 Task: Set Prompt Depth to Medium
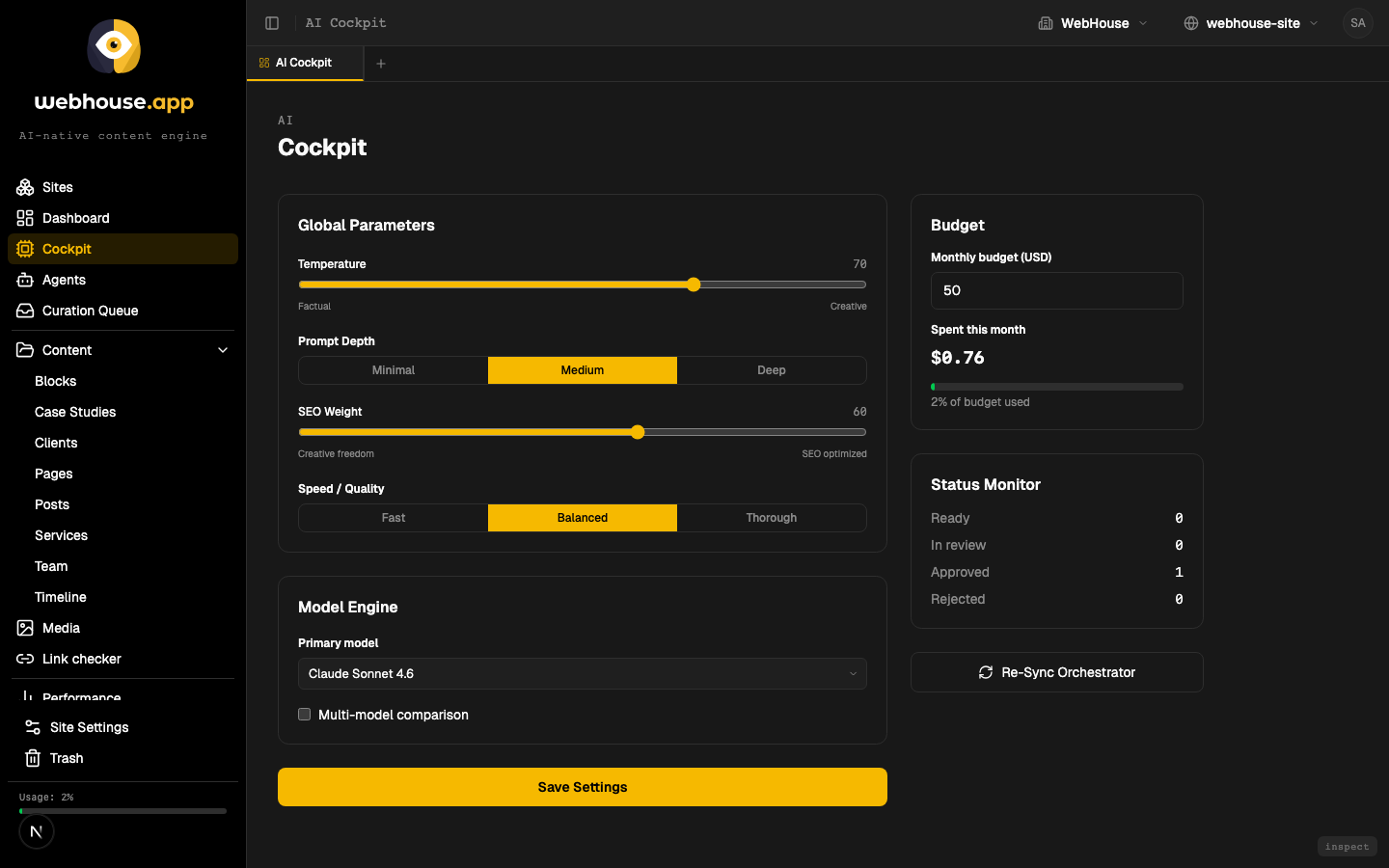point(583,370)
